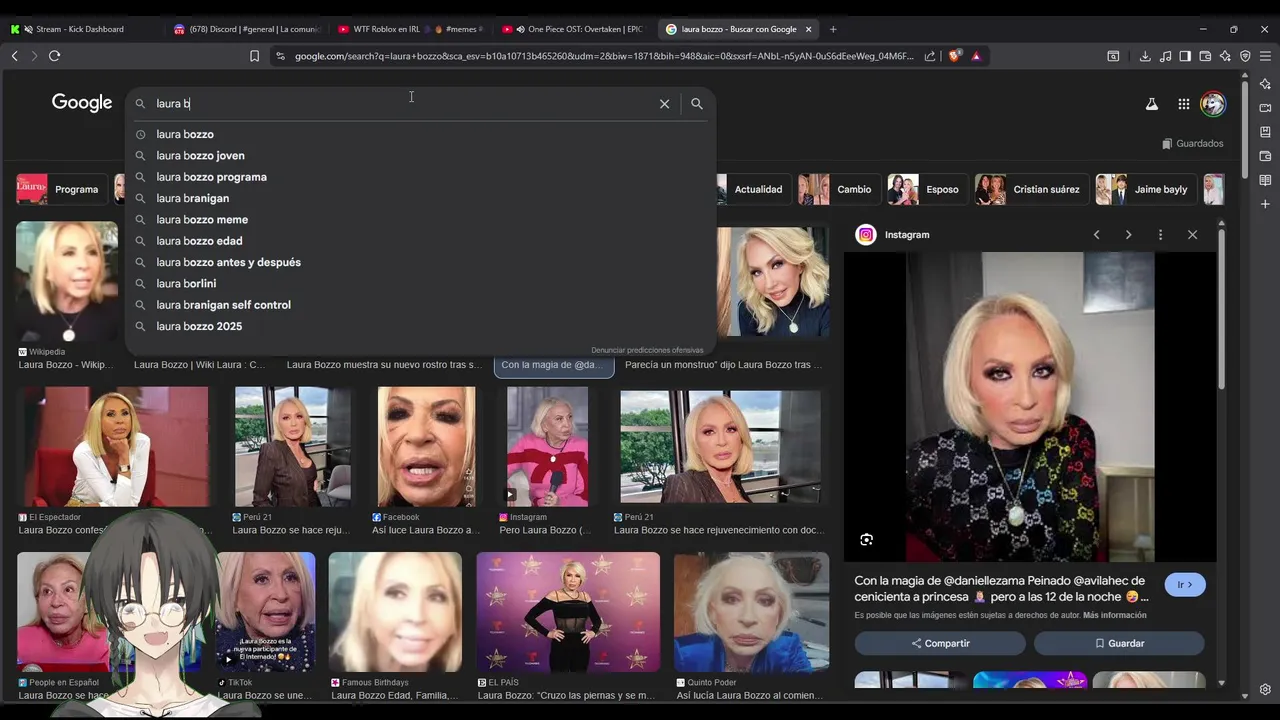Filter images by the Cambio chip
The width and height of the screenshot is (1280, 720).
click(838, 189)
